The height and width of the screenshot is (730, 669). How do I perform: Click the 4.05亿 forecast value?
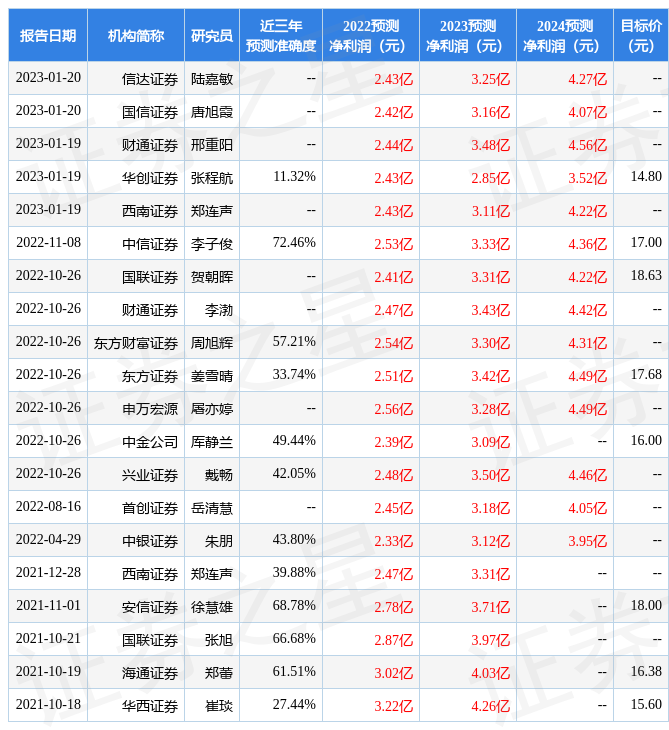point(588,508)
